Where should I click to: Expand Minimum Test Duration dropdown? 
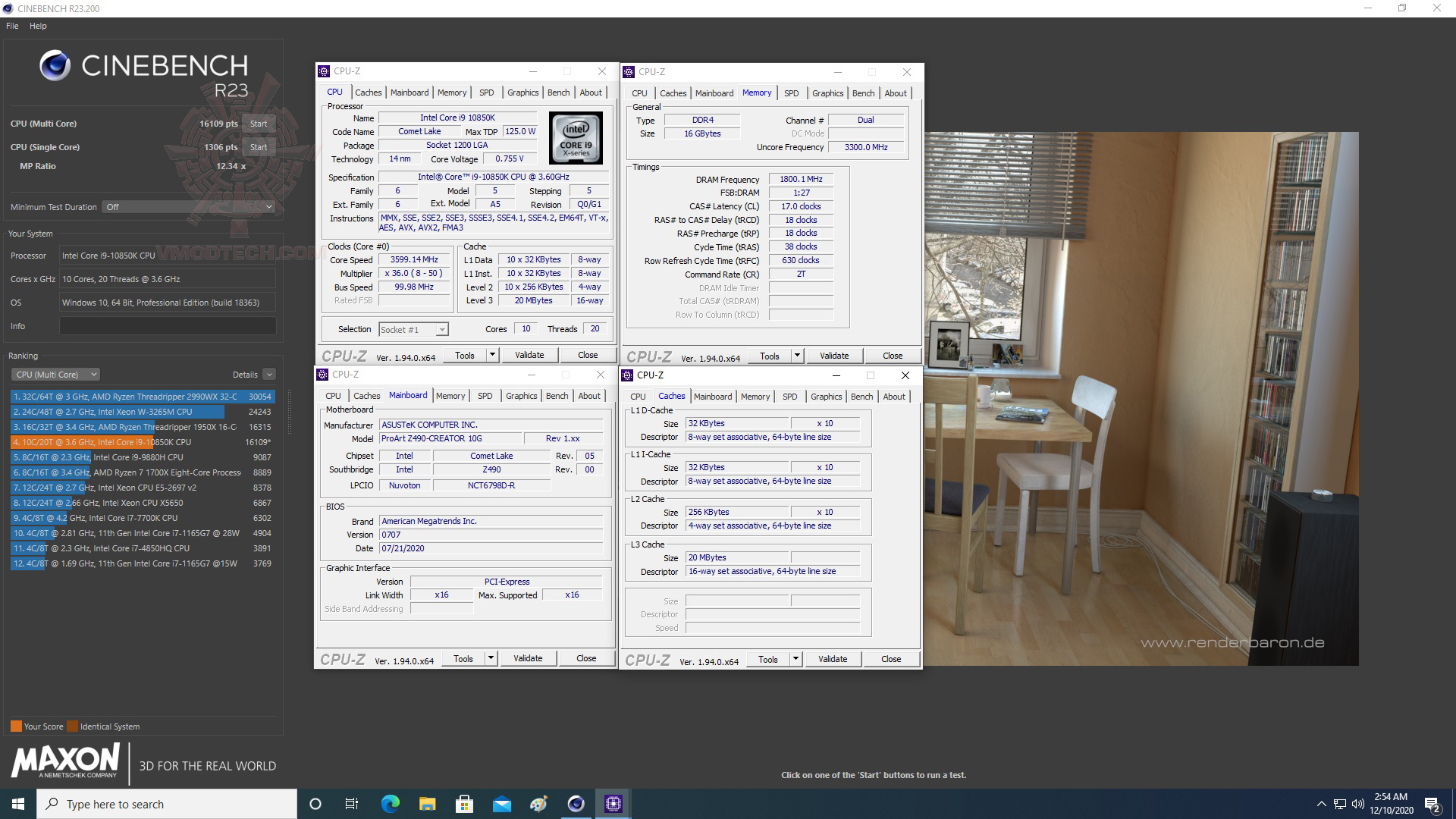[x=188, y=207]
